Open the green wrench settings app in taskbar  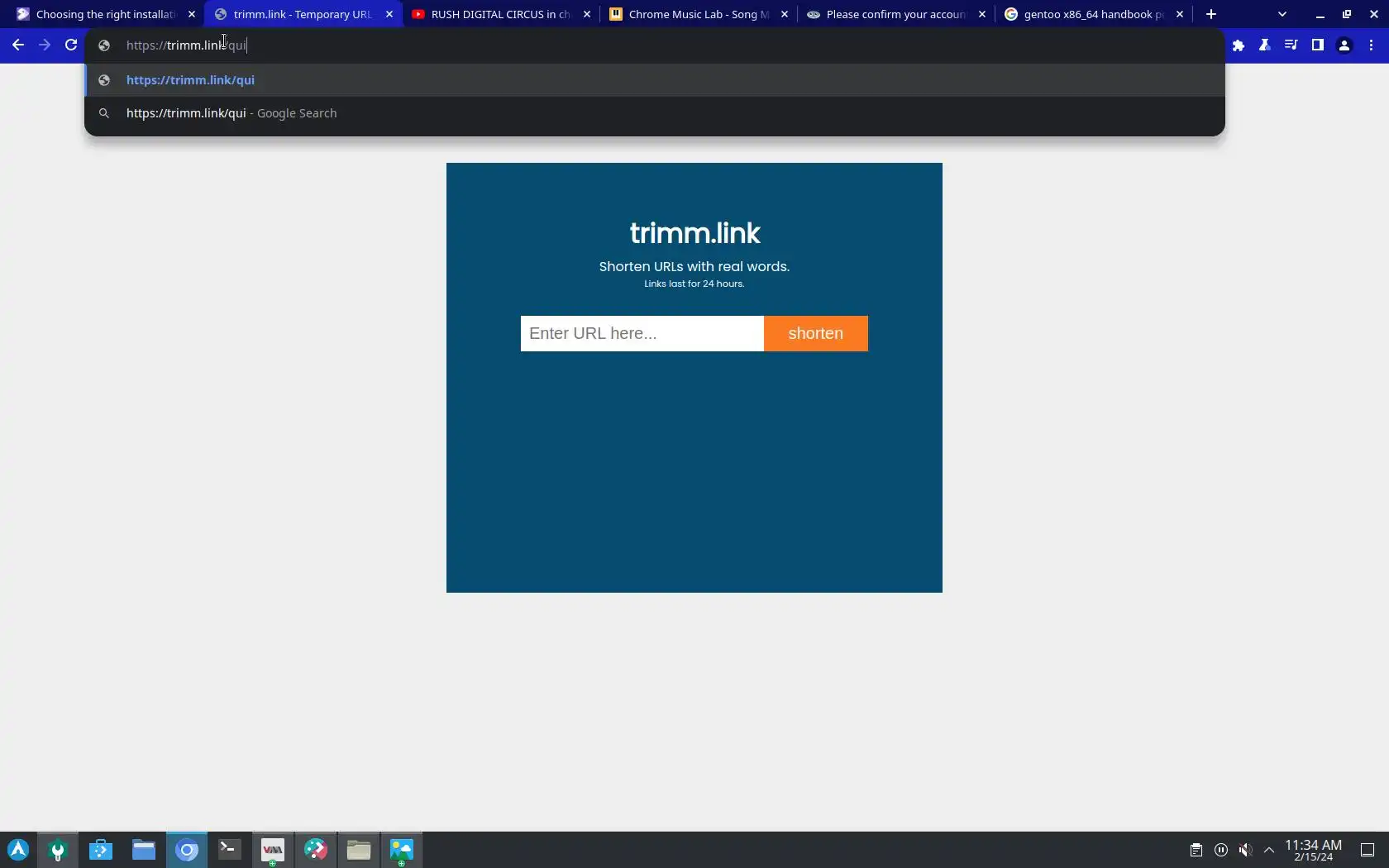click(x=58, y=850)
